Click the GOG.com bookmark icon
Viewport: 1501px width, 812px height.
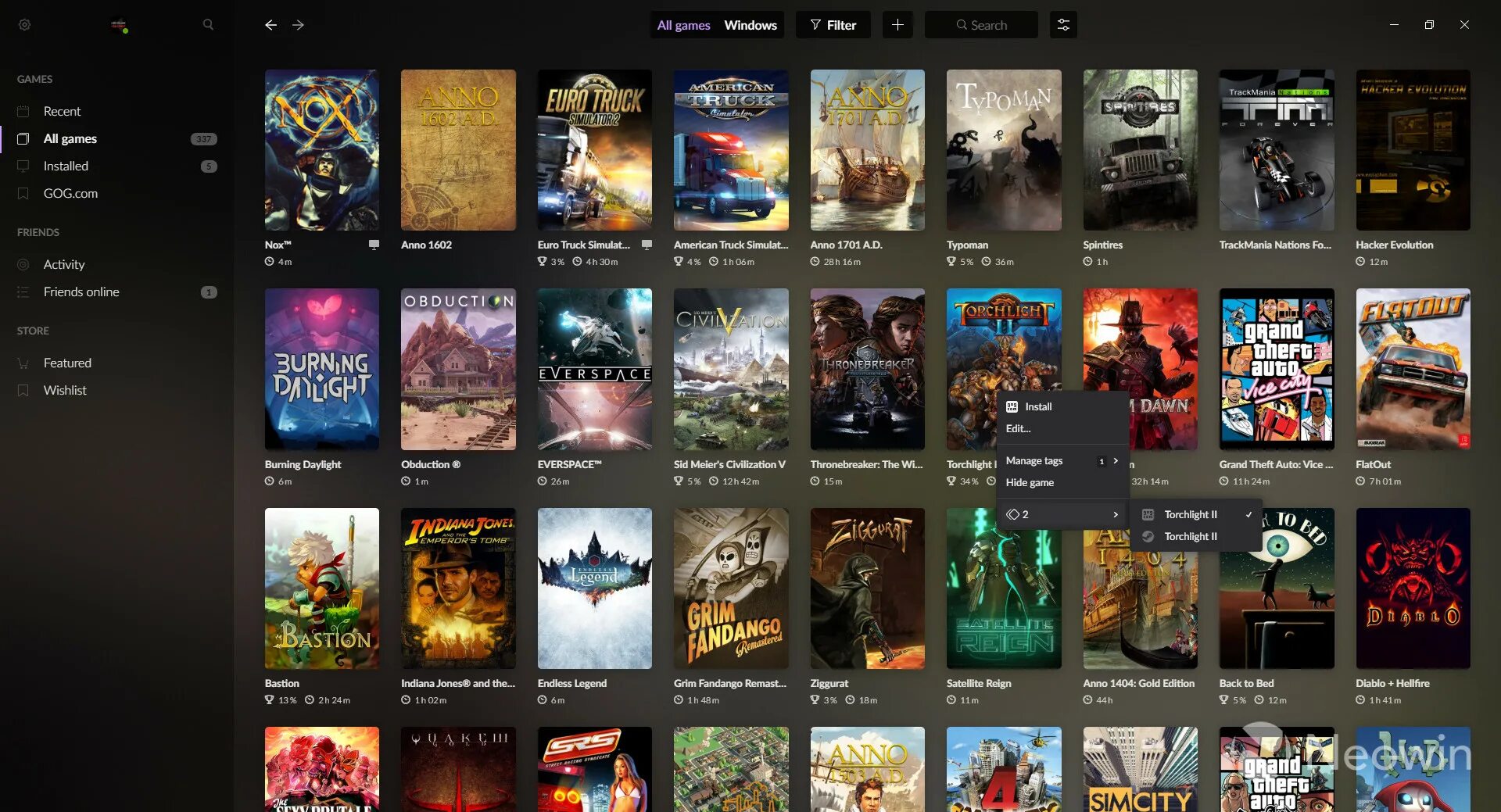[x=23, y=193]
